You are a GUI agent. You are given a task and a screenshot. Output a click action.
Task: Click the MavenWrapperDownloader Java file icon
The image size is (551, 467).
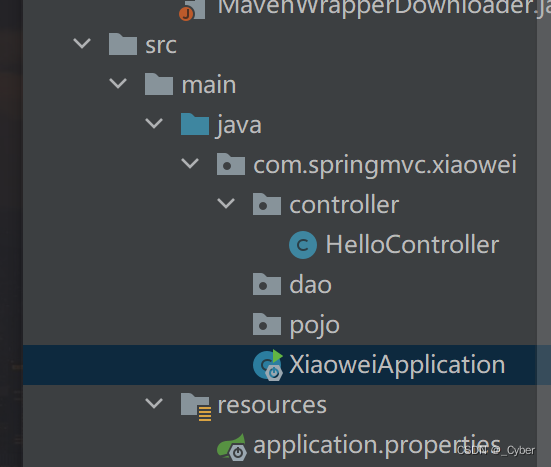(x=192, y=10)
